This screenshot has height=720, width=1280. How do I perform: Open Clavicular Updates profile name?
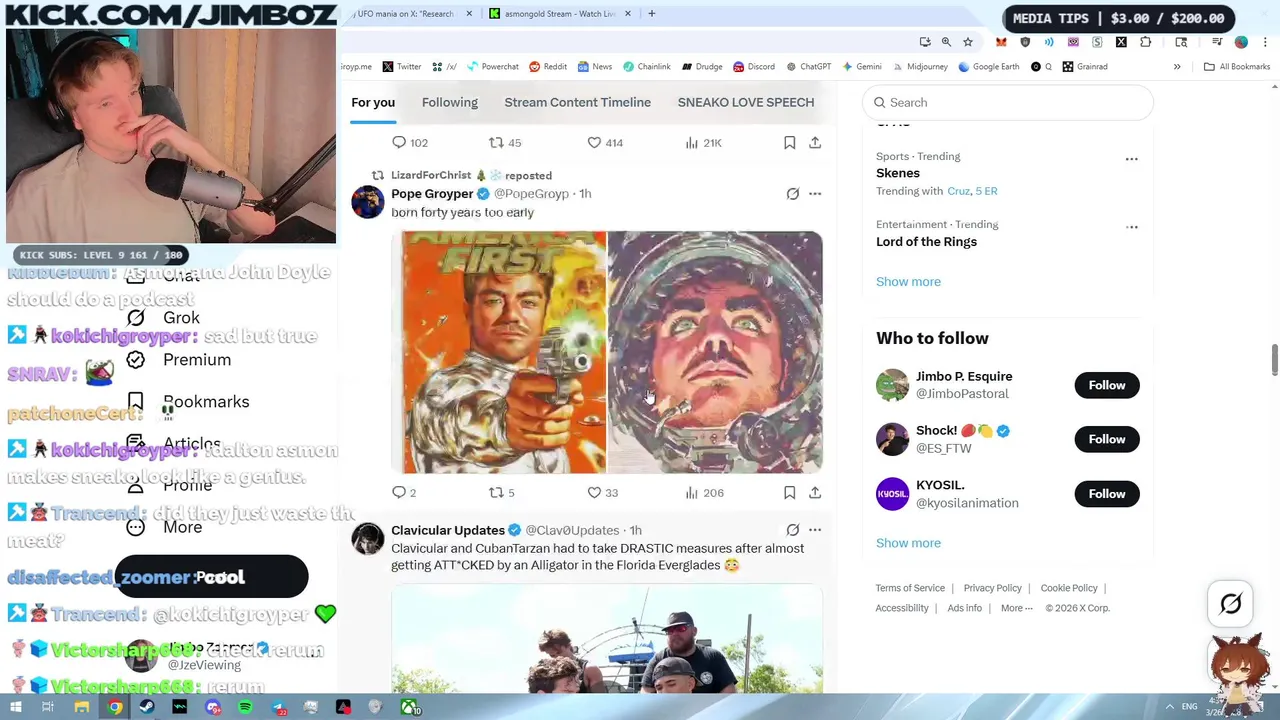[448, 530]
